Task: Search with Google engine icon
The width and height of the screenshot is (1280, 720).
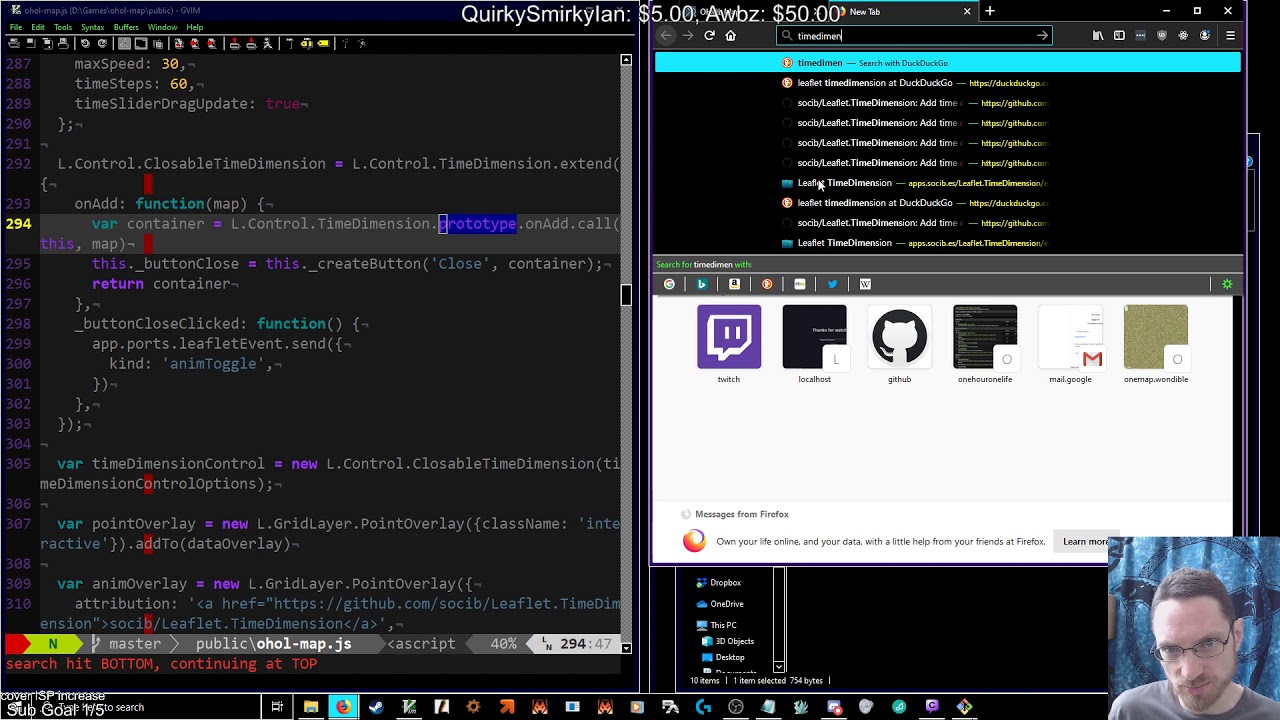Action: 669,284
